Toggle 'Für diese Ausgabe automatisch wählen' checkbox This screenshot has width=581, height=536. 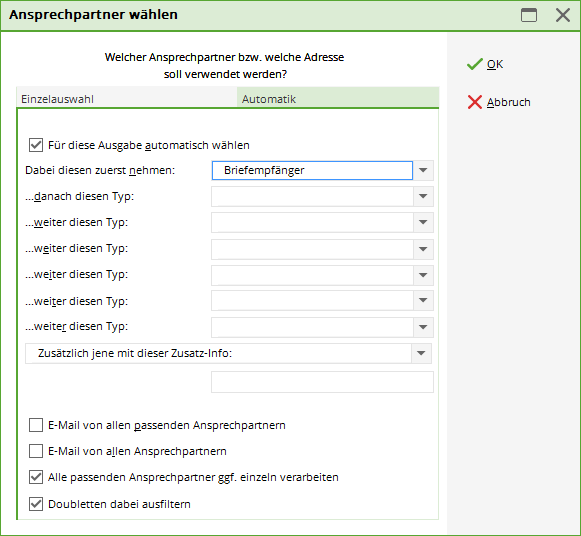point(36,145)
